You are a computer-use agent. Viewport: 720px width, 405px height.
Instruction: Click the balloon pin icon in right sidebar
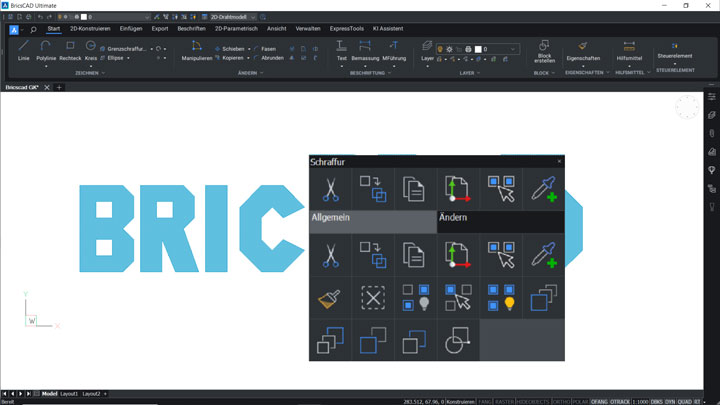click(712, 170)
